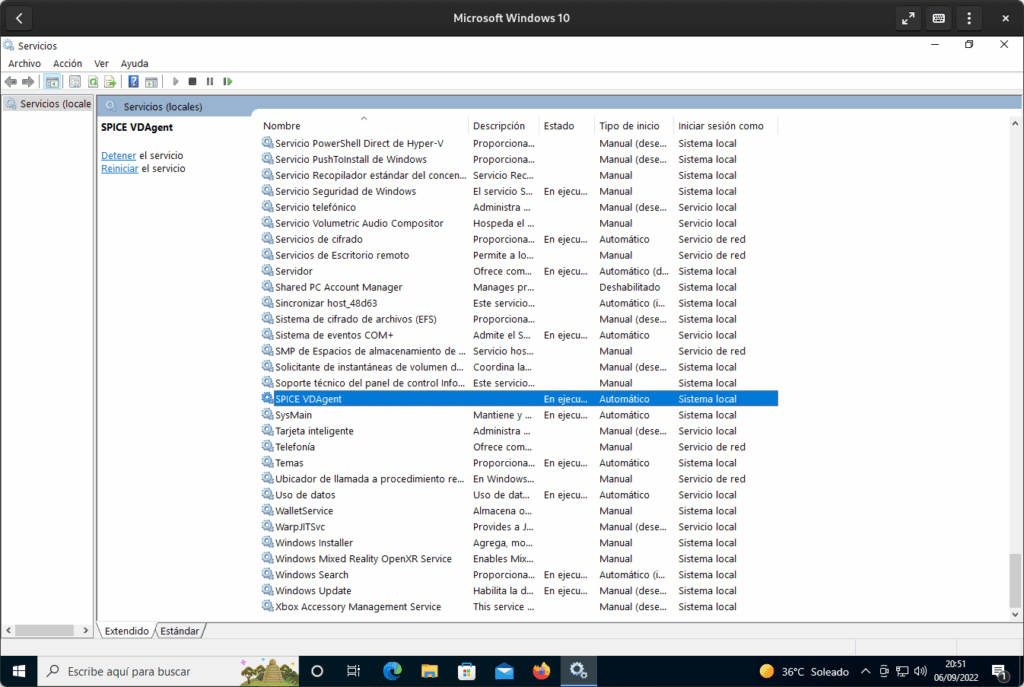Switch to the Estándar tab
This screenshot has width=1024, height=687.
[180, 631]
